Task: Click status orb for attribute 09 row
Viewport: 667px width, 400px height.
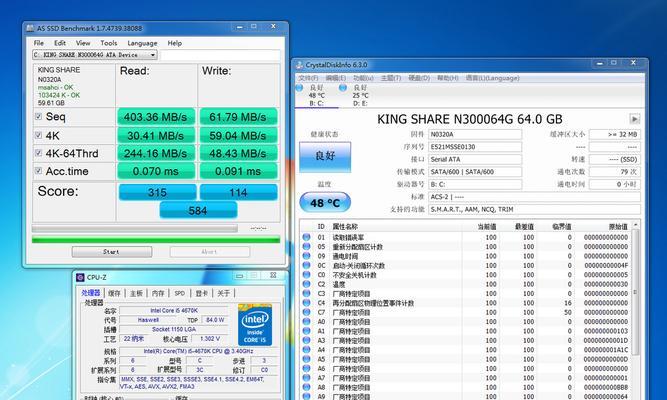Action: 306,256
